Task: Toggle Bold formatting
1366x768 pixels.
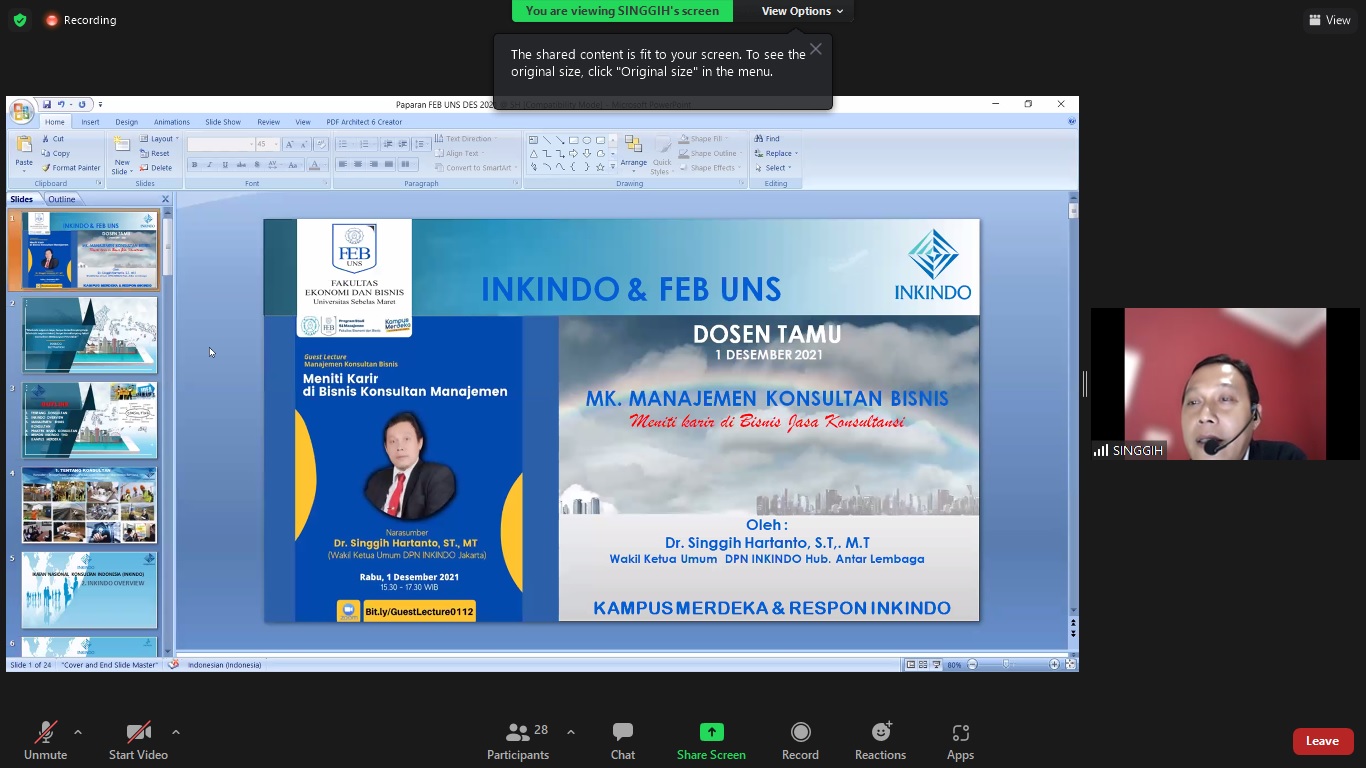Action: coord(194,164)
